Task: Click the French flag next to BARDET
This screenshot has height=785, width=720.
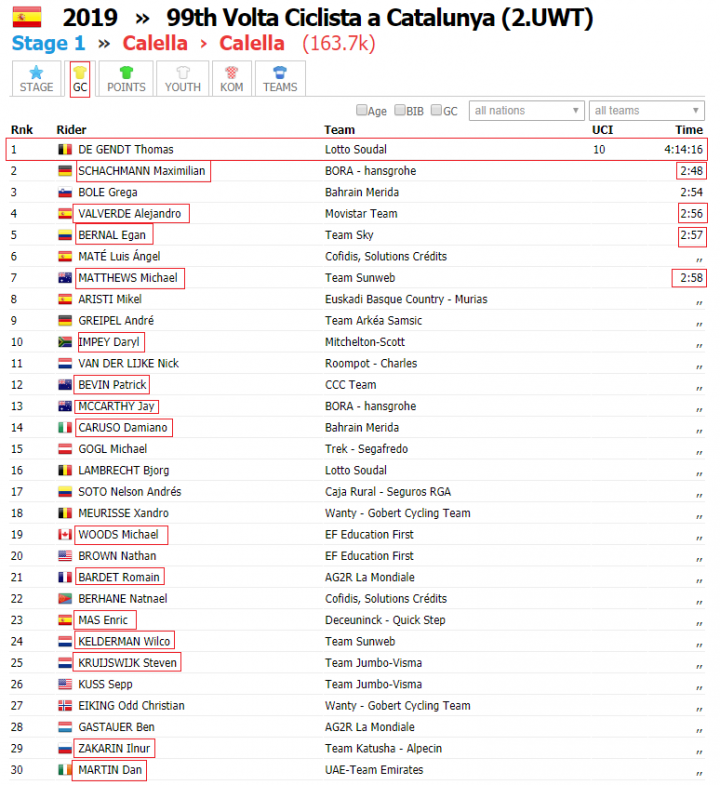Action: (65, 578)
